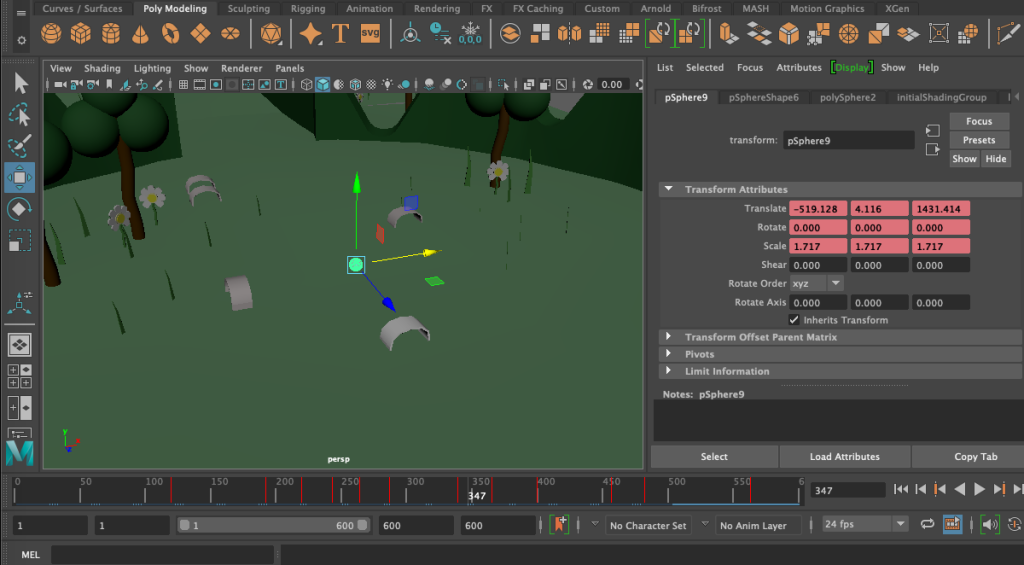Activate the Move tool in toolbox

coord(20,178)
